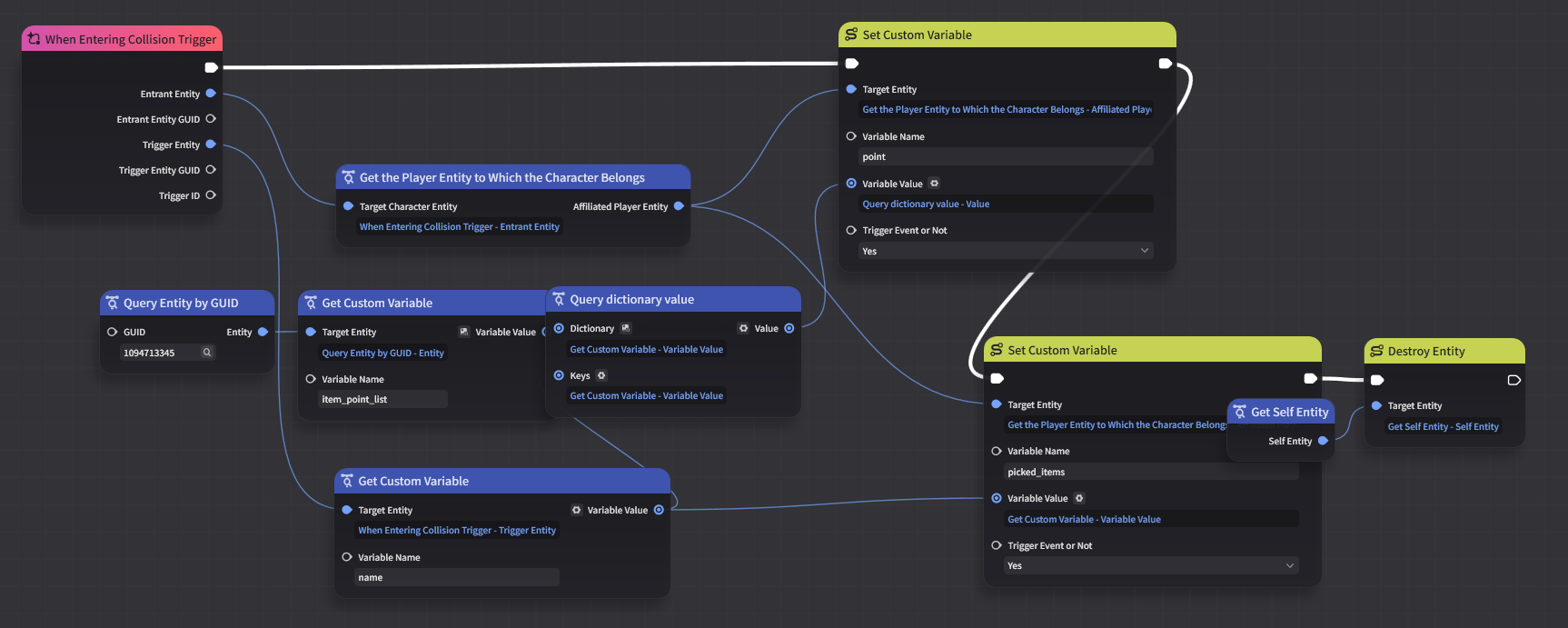1568x628 pixels.
Task: Click execution output pin of picked_items Set Custom Variable
Action: point(1310,378)
